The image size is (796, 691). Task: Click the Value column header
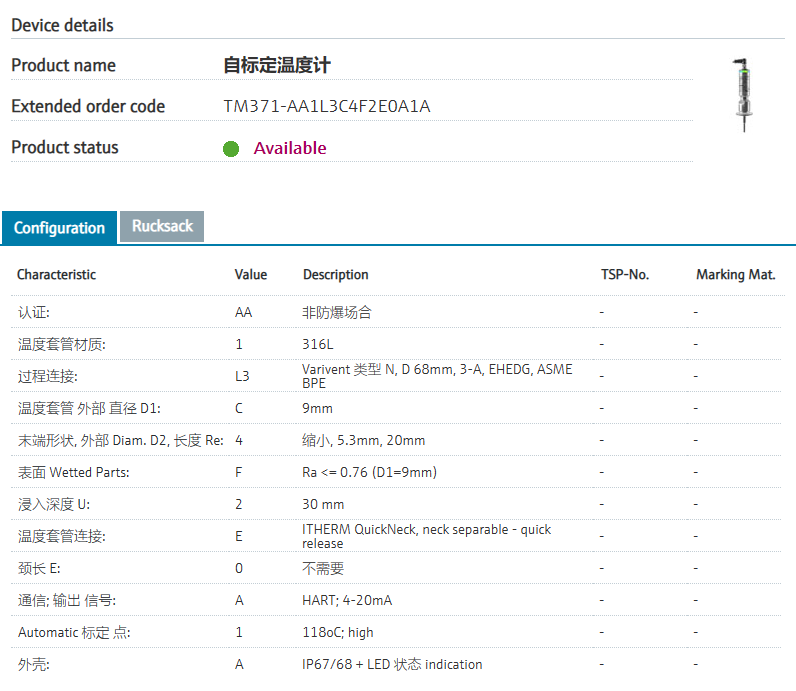tap(251, 274)
